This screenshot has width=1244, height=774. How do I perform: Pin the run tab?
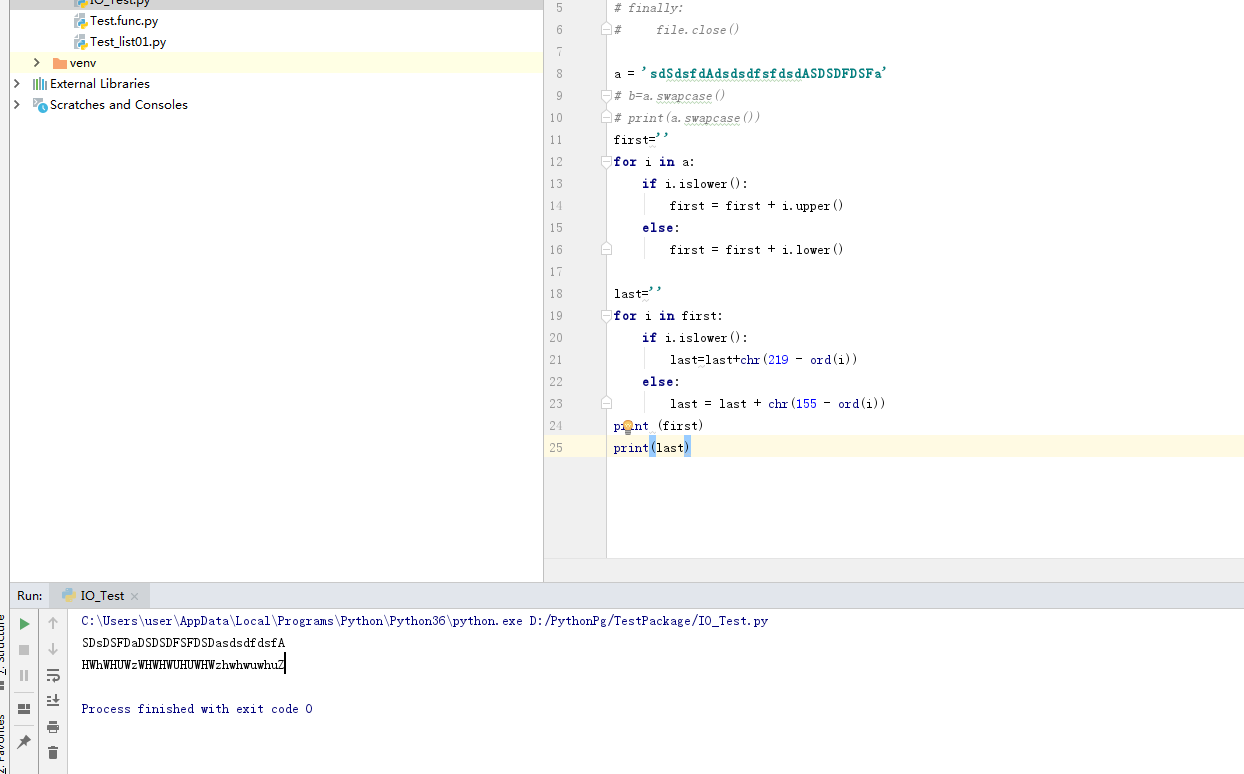24,742
